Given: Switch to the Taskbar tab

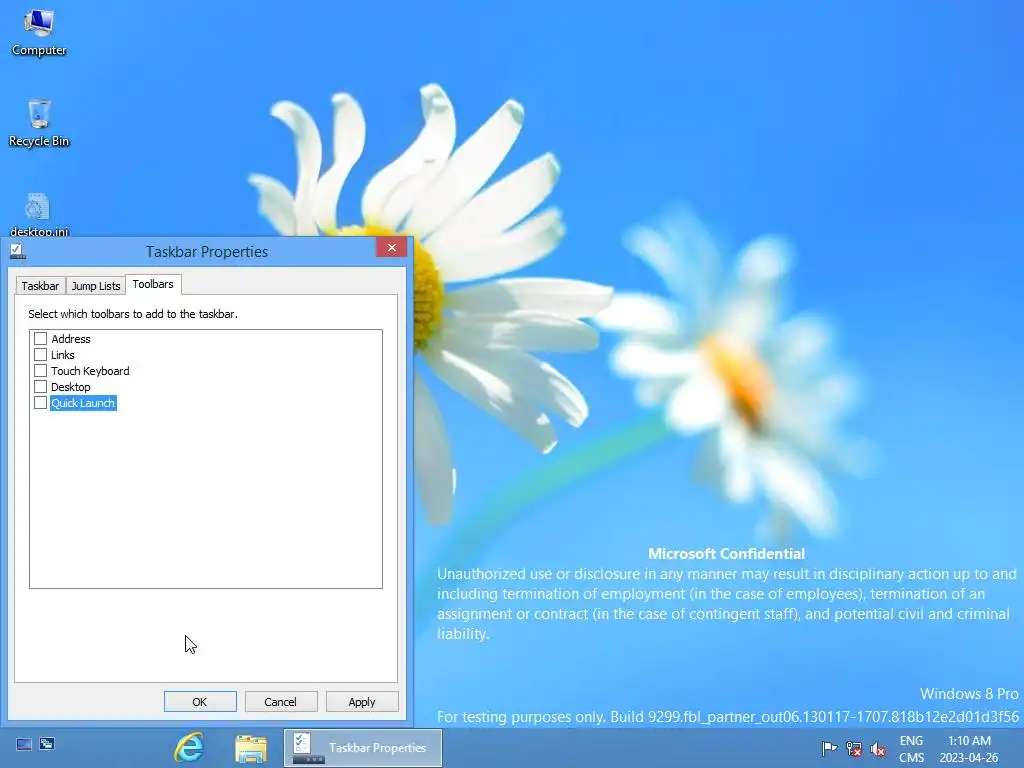Looking at the screenshot, I should point(40,286).
